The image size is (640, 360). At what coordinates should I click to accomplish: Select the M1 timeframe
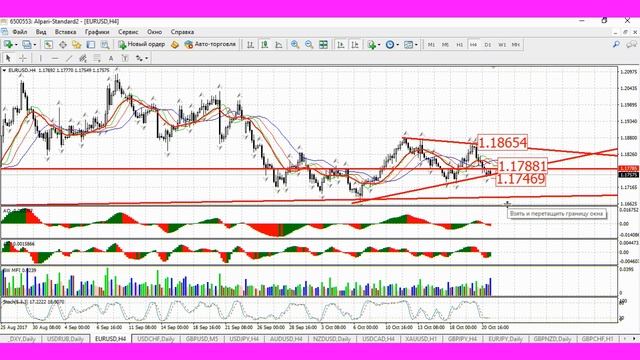coord(431,44)
